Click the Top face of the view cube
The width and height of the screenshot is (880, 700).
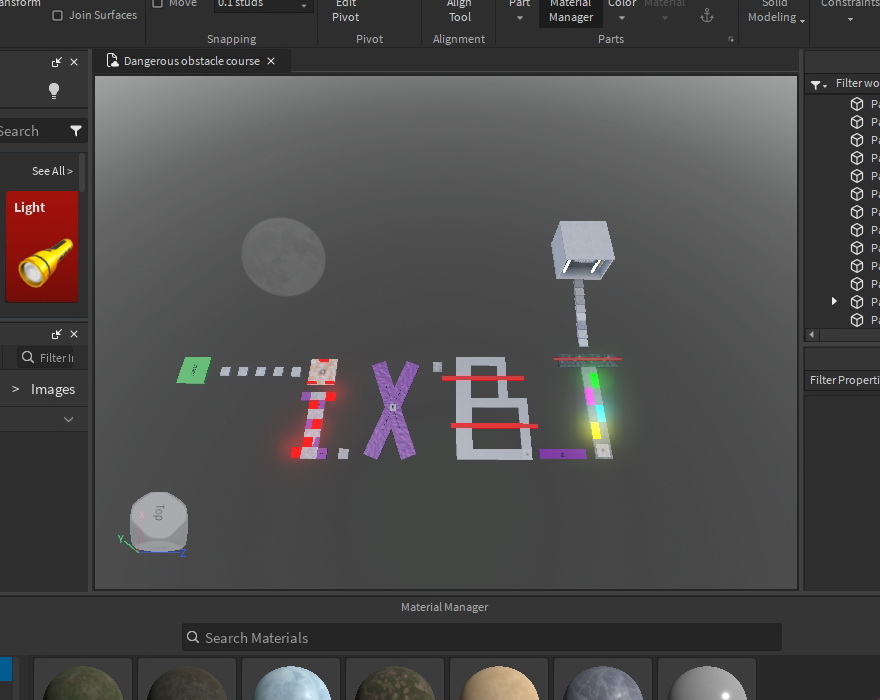click(x=159, y=513)
